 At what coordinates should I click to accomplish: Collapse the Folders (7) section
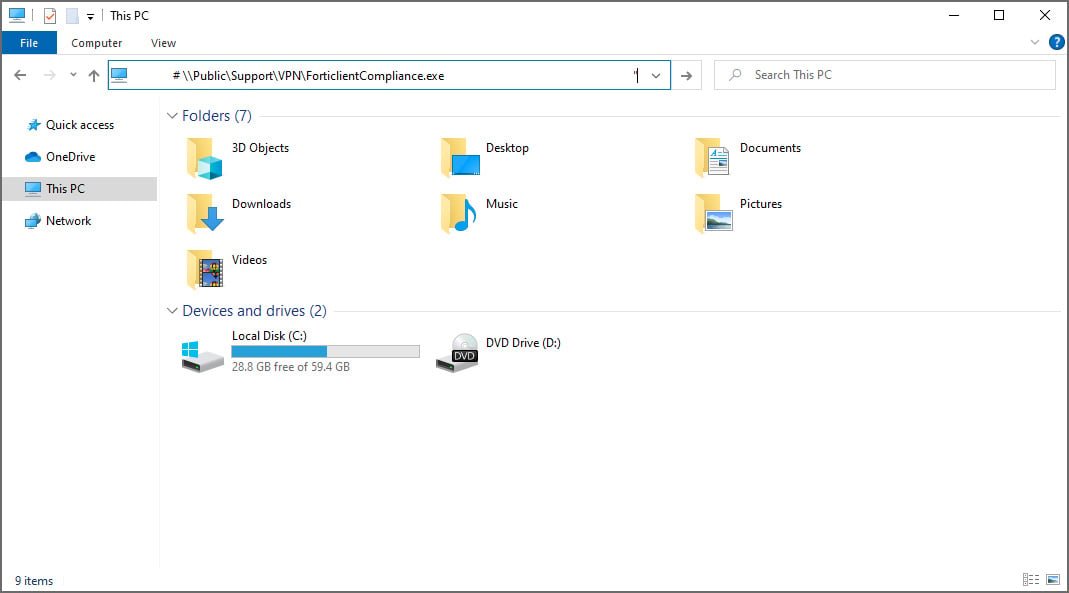[172, 116]
